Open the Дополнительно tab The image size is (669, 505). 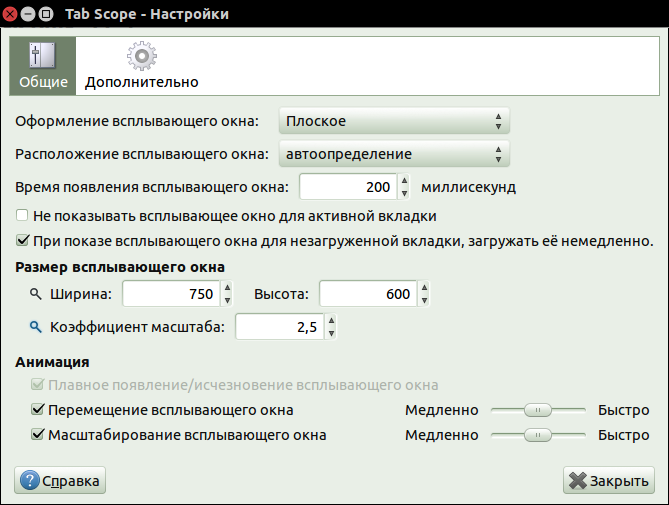coord(142,66)
